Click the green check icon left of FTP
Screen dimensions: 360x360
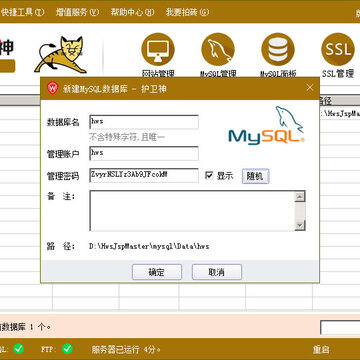pyautogui.click(x=19, y=349)
